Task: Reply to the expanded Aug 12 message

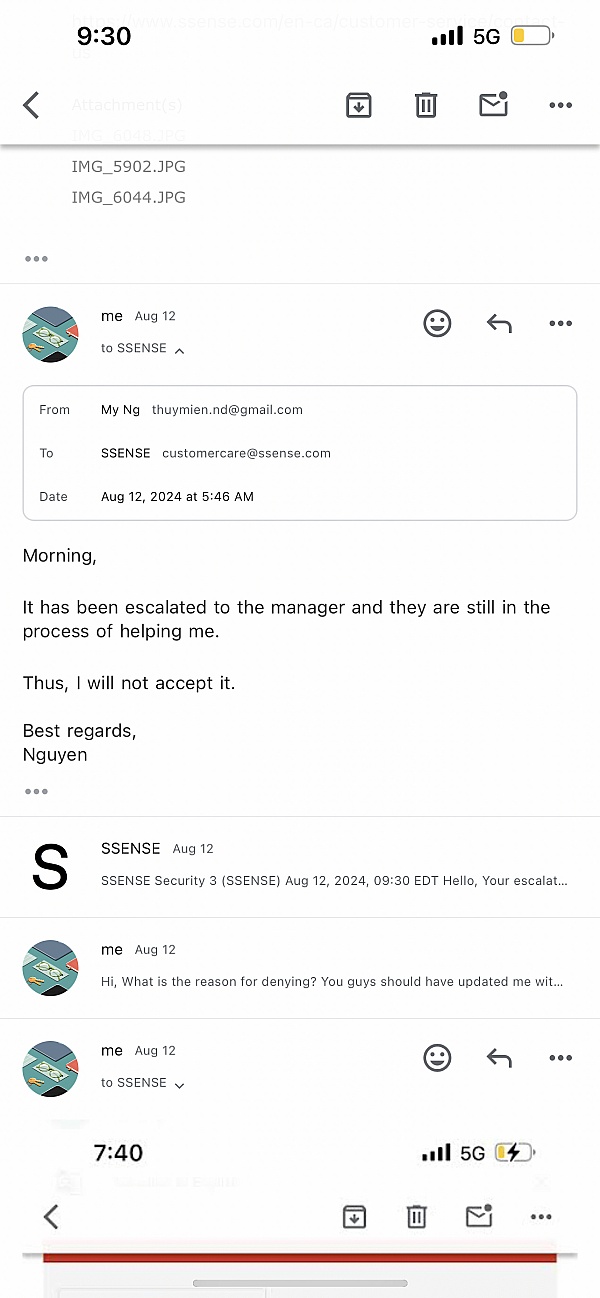Action: pos(499,323)
